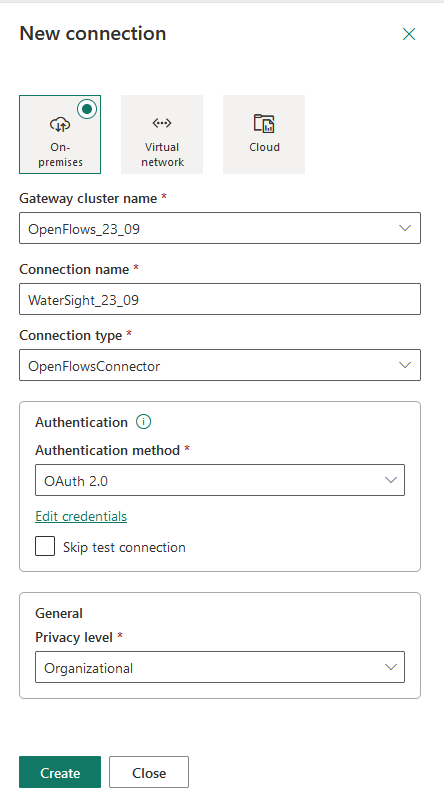Choose the Virtual network connection option
This screenshot has width=444, height=804.
(162, 134)
